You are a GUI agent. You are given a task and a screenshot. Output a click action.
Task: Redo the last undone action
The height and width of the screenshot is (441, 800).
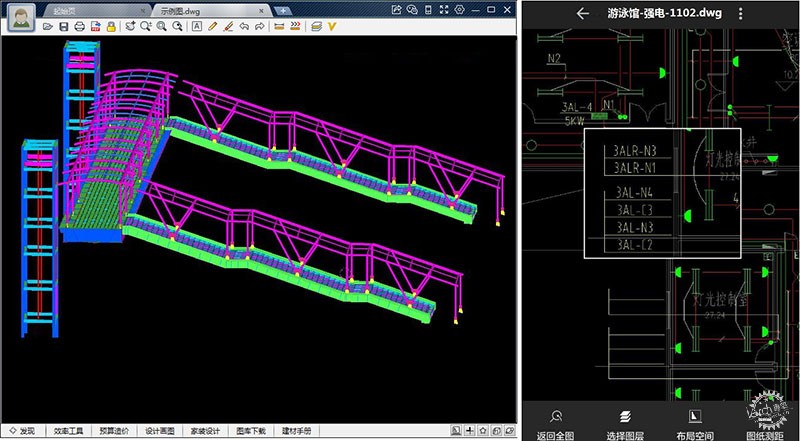(260, 27)
